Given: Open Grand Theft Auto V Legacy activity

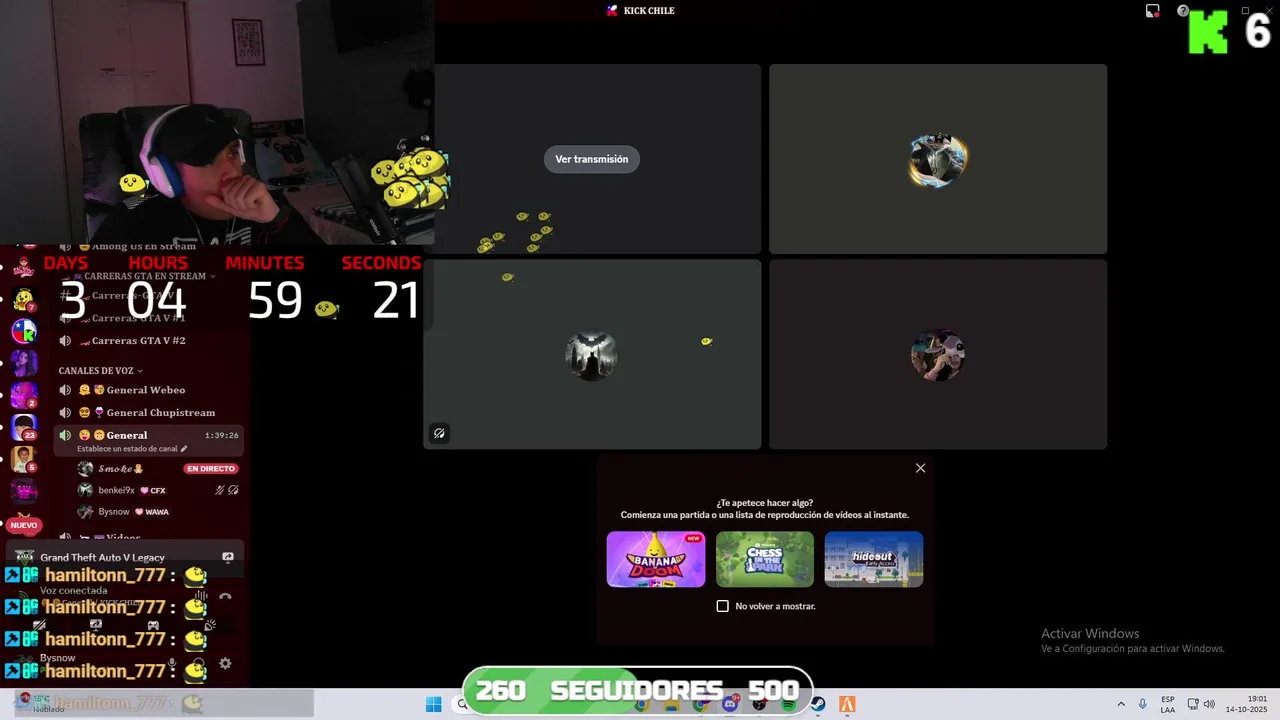Looking at the screenshot, I should coord(102,557).
